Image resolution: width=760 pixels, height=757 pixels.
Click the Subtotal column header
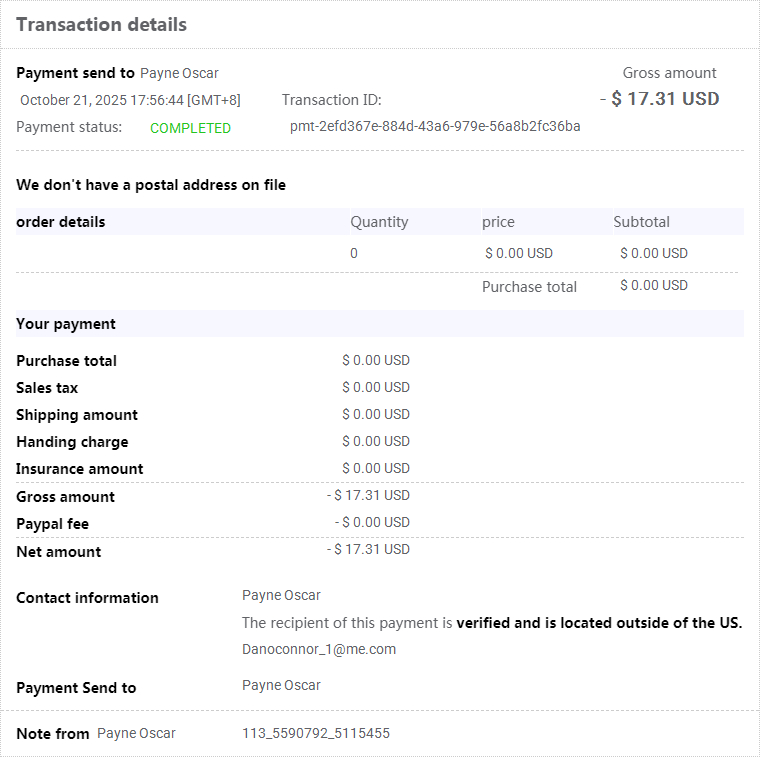click(641, 222)
